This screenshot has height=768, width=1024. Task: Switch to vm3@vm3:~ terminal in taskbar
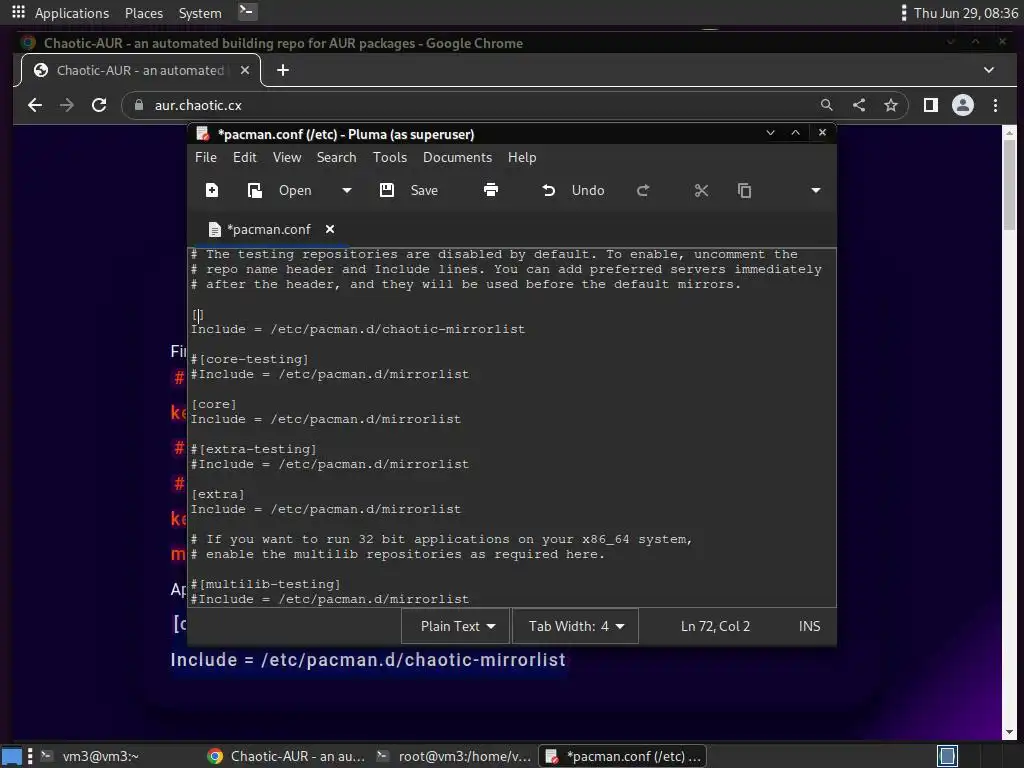[x=91, y=756]
